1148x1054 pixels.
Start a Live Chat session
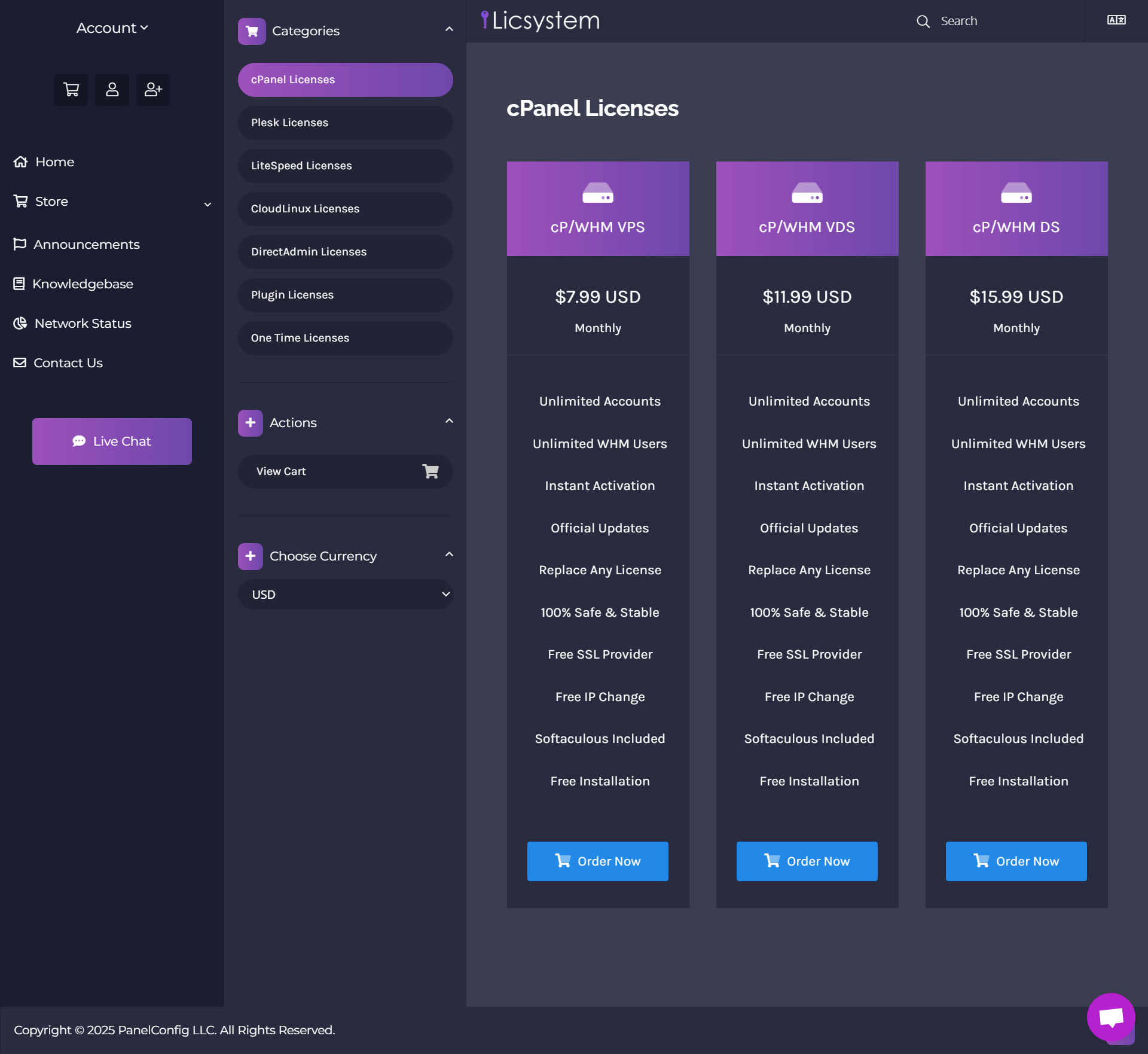112,441
